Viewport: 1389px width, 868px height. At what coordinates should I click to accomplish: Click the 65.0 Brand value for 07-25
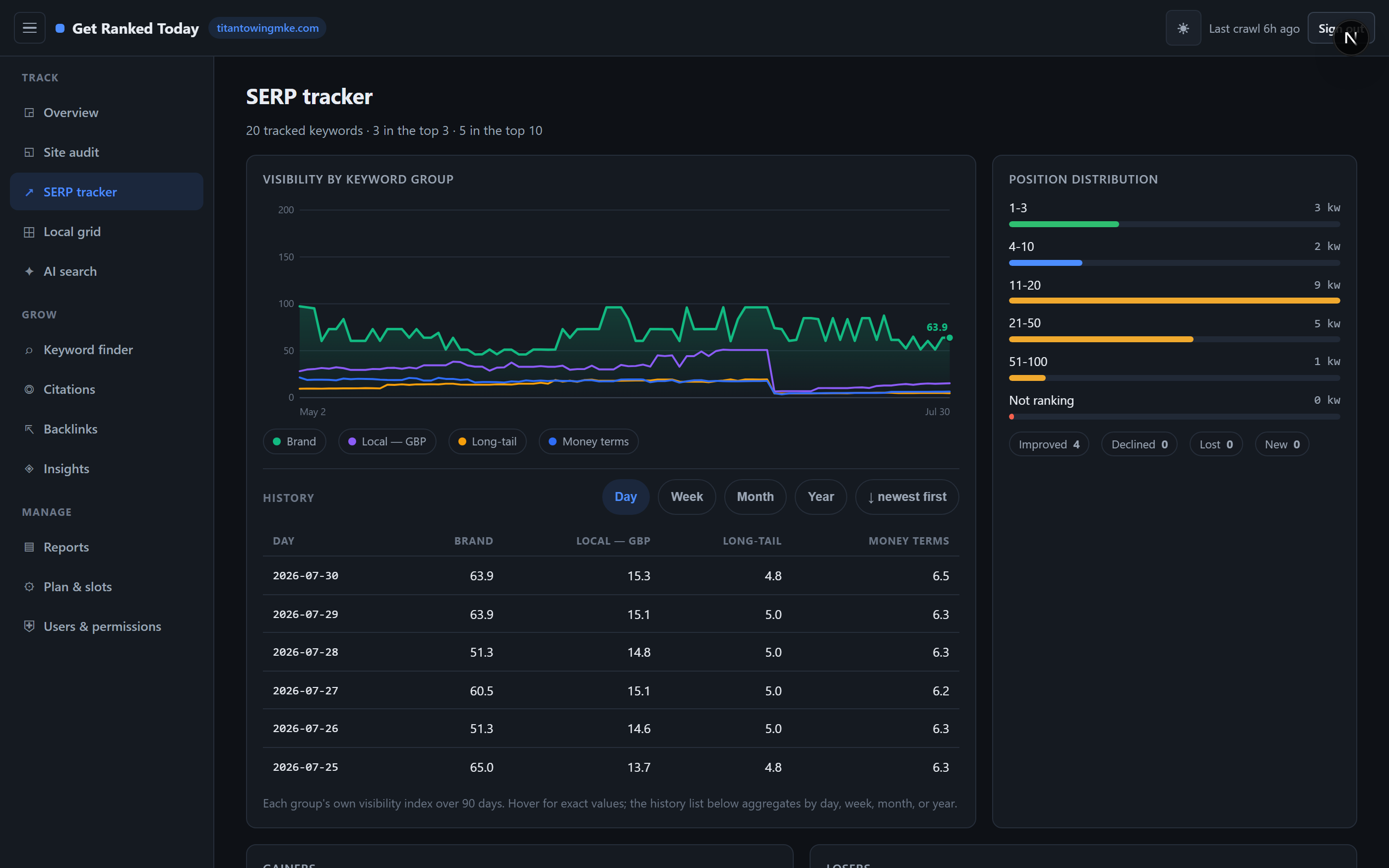point(482,767)
